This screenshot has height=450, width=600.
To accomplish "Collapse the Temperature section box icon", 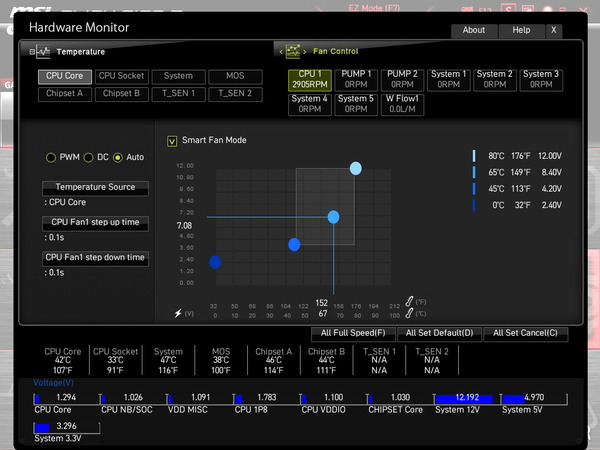I will 32,52.
